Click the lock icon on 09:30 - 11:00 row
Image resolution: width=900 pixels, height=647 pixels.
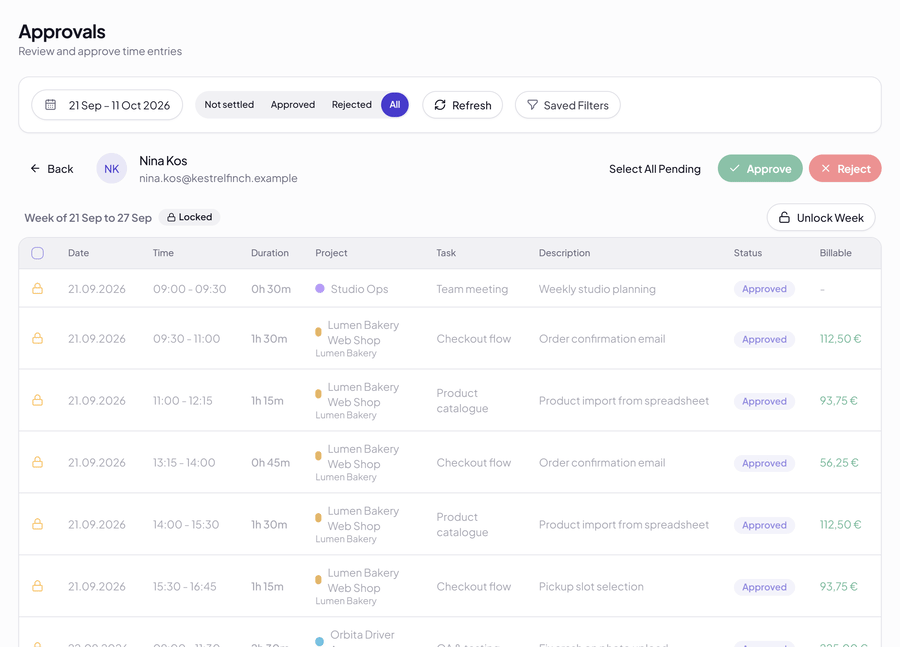pos(37,338)
